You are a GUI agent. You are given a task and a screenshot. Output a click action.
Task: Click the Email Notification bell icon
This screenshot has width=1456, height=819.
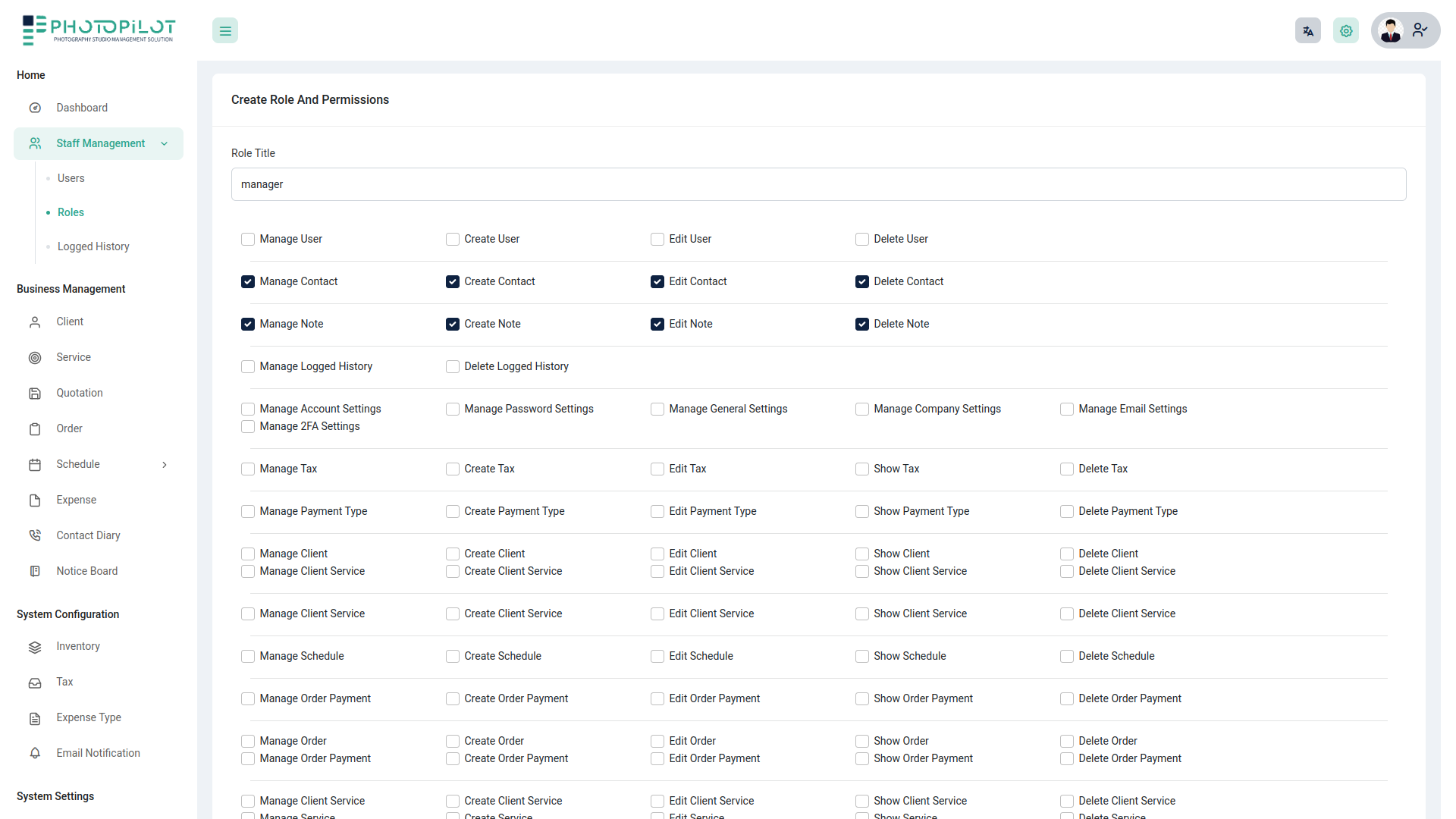point(35,753)
